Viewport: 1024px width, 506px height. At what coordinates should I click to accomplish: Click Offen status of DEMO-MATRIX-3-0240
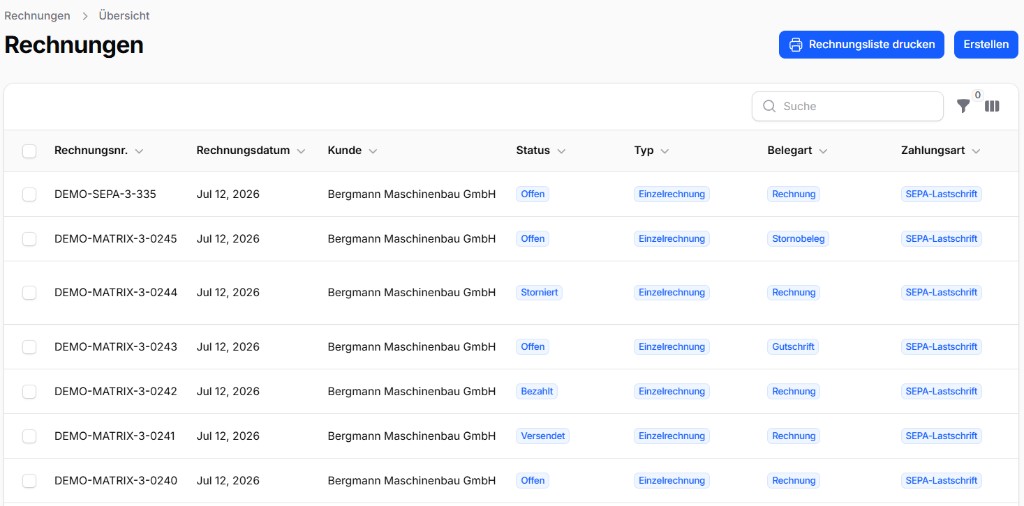coord(533,481)
